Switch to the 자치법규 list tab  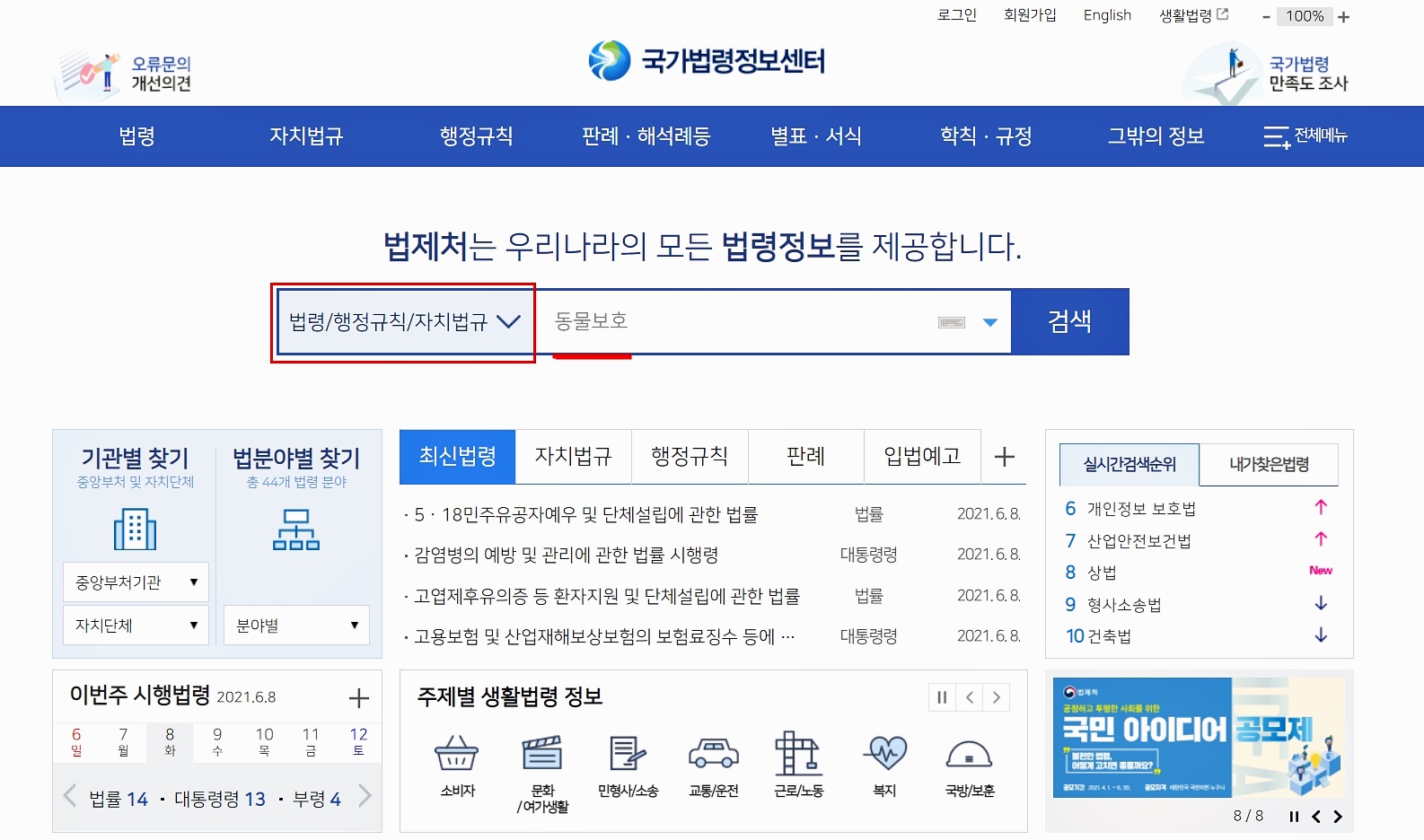[574, 457]
